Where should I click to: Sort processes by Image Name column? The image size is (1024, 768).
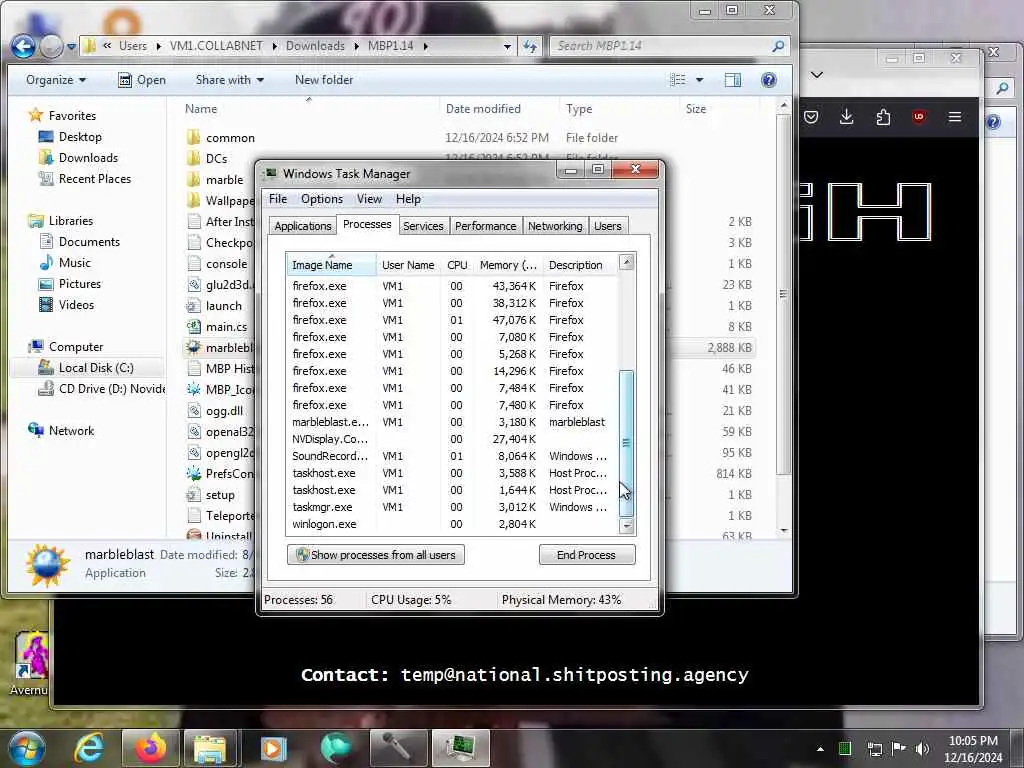click(x=331, y=264)
